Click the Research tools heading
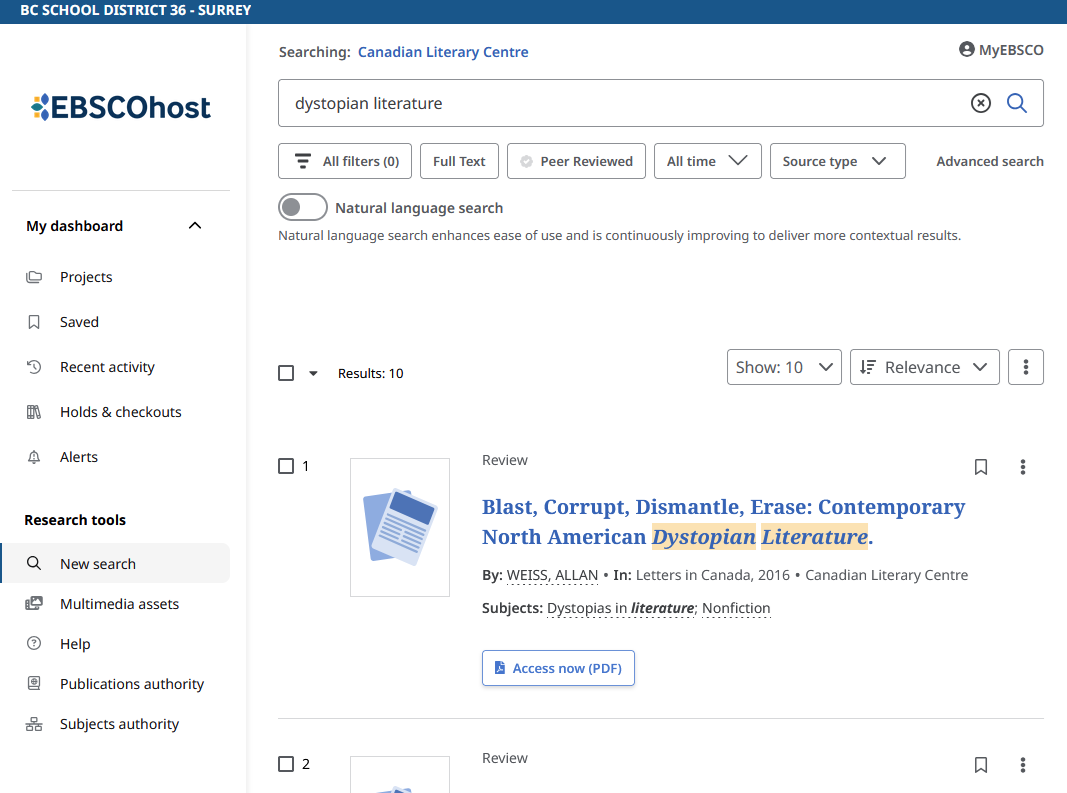 [75, 520]
